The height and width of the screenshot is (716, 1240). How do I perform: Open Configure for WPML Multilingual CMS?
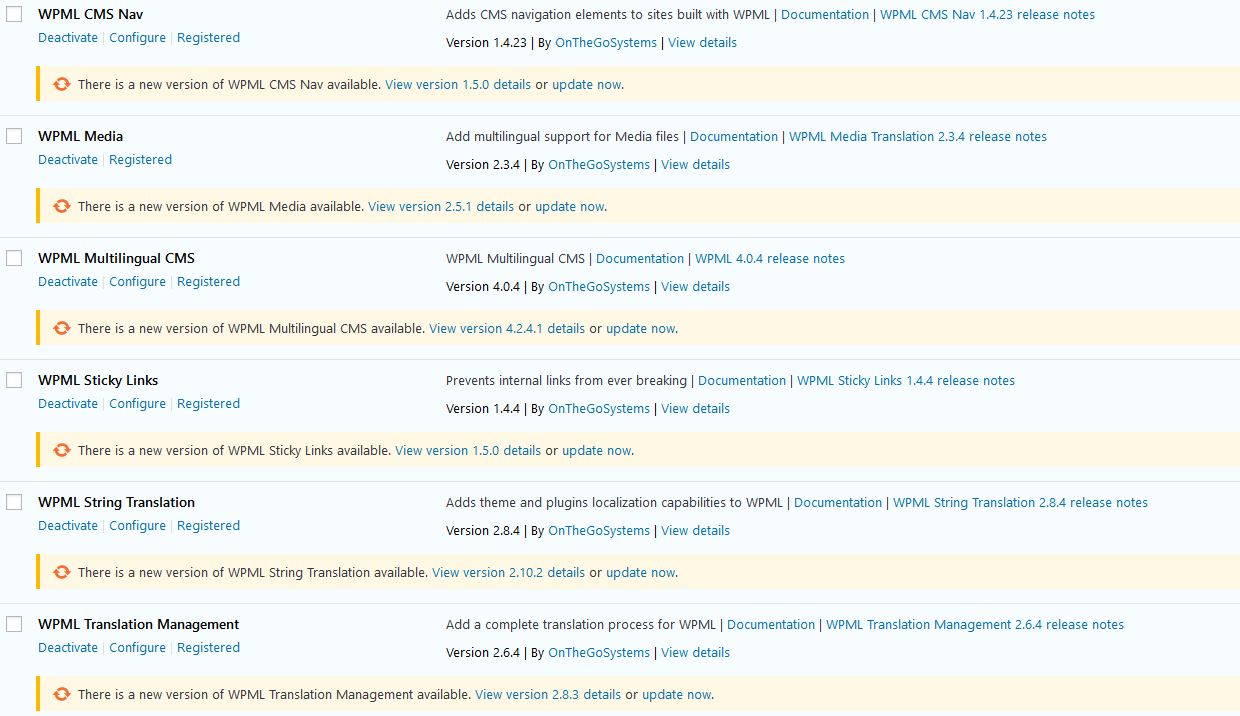point(137,282)
